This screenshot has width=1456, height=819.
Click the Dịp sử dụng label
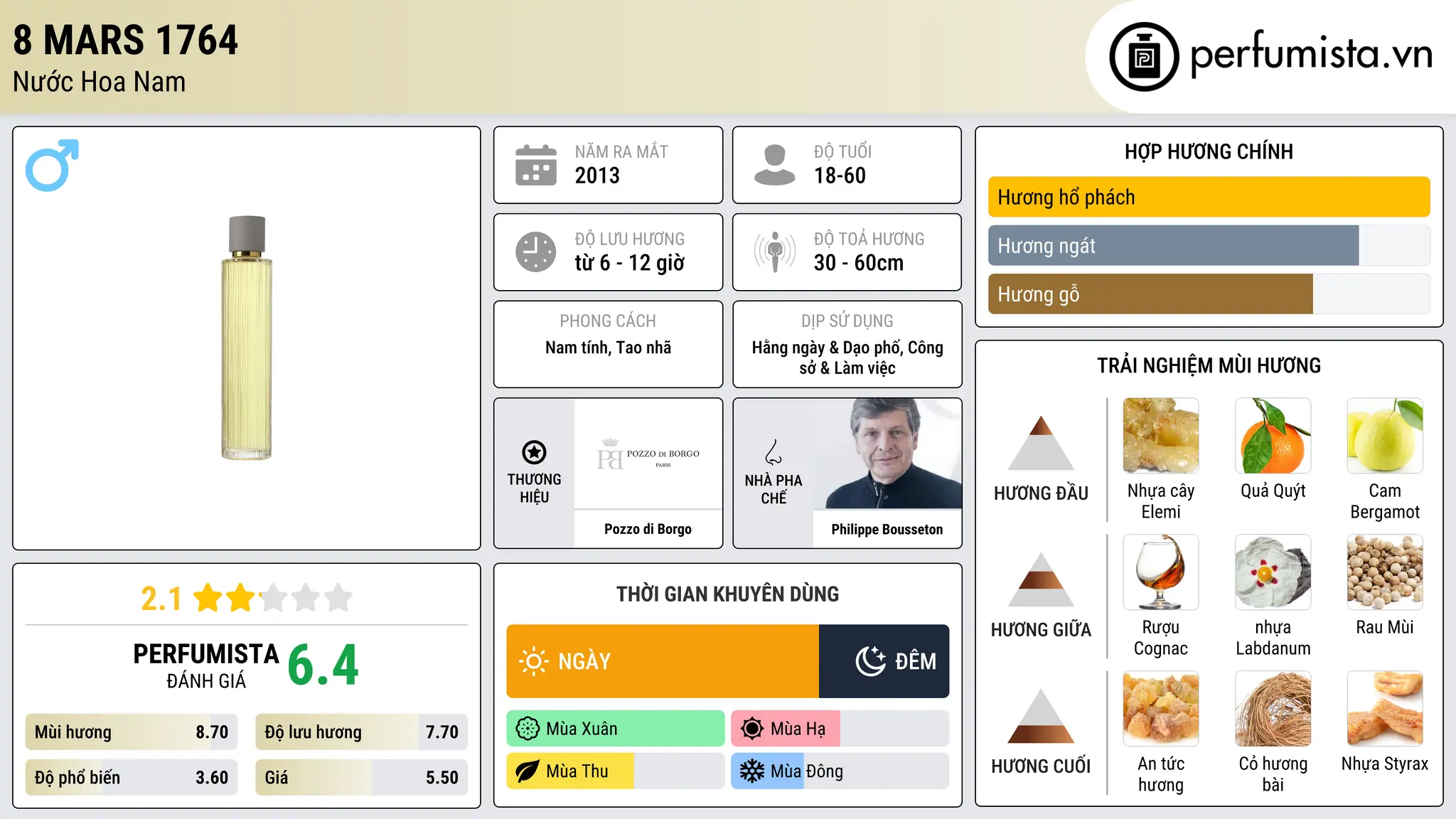(847, 321)
